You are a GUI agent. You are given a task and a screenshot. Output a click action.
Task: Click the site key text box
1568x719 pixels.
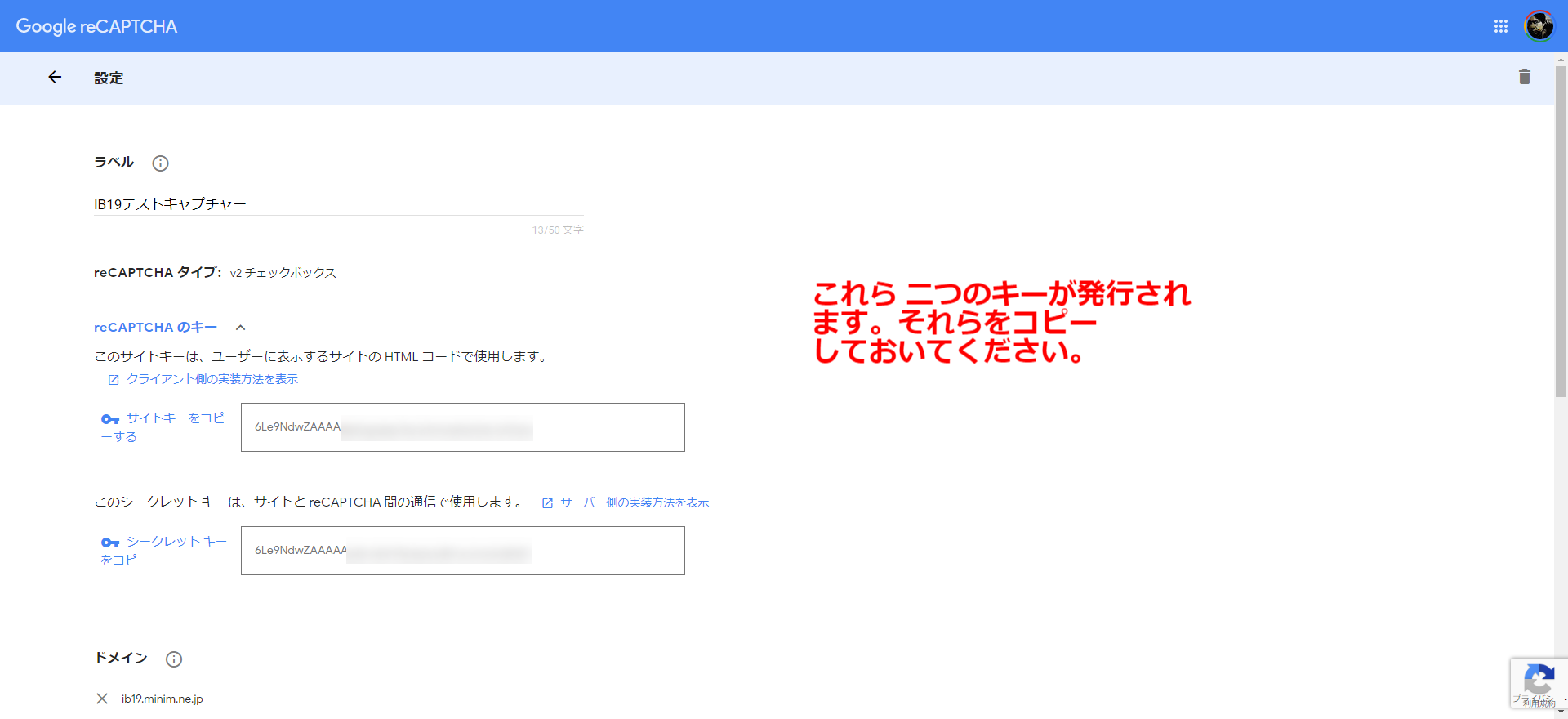pyautogui.click(x=462, y=427)
